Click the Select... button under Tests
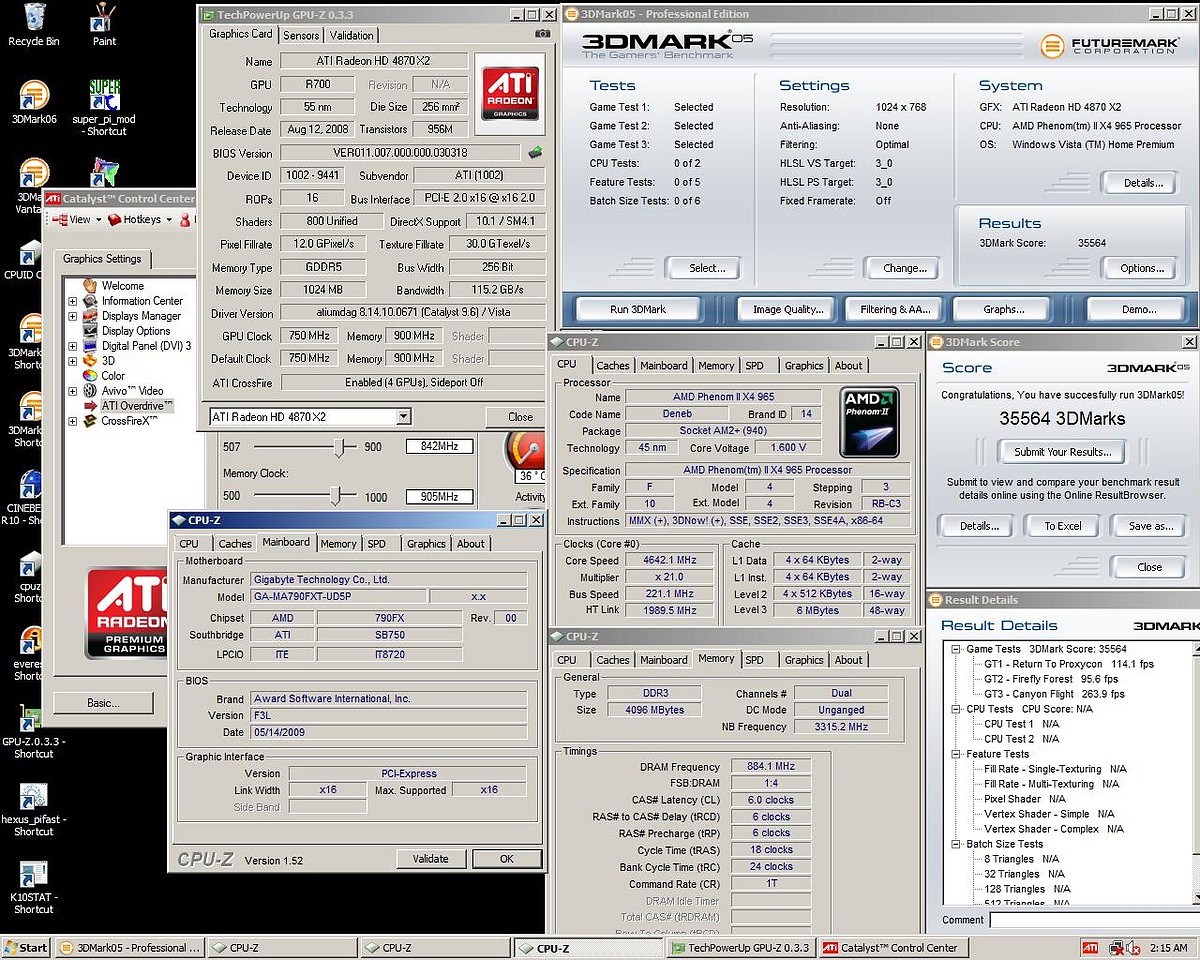Viewport: 1200px width, 960px height. pyautogui.click(x=707, y=268)
